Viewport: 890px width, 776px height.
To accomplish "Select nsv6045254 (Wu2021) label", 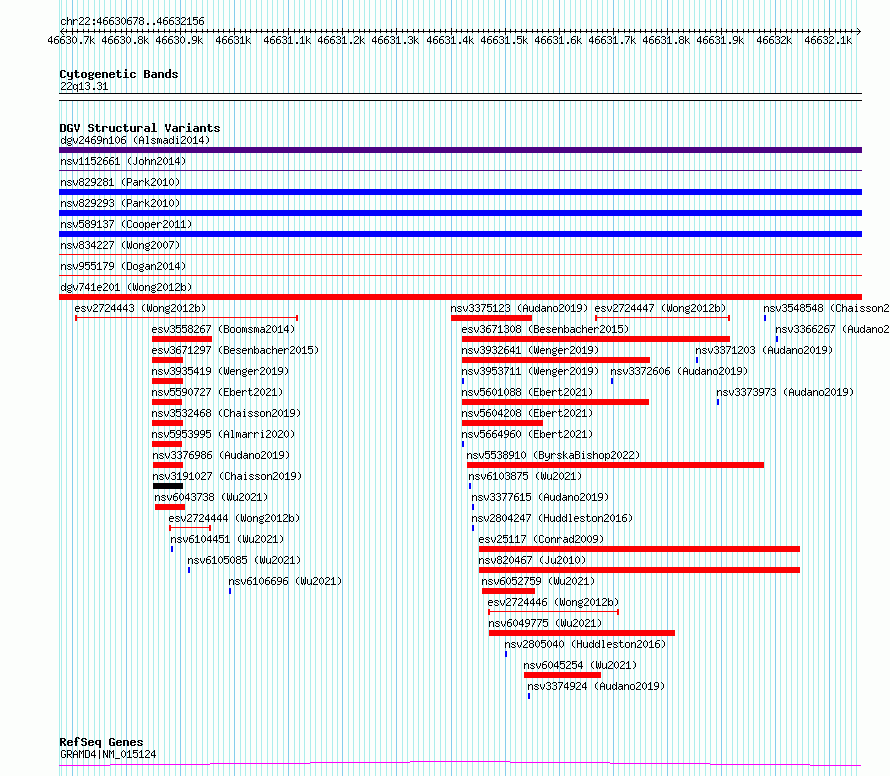I will 580,665.
